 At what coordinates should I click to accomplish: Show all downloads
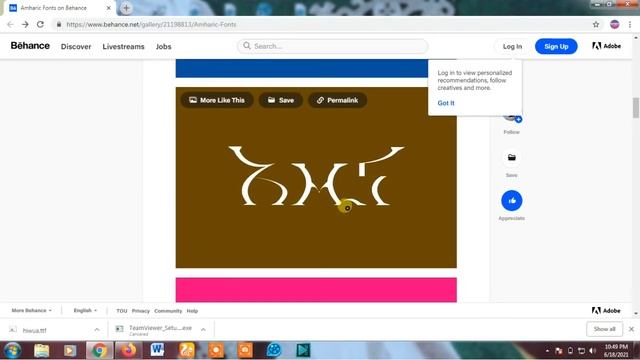tap(604, 329)
